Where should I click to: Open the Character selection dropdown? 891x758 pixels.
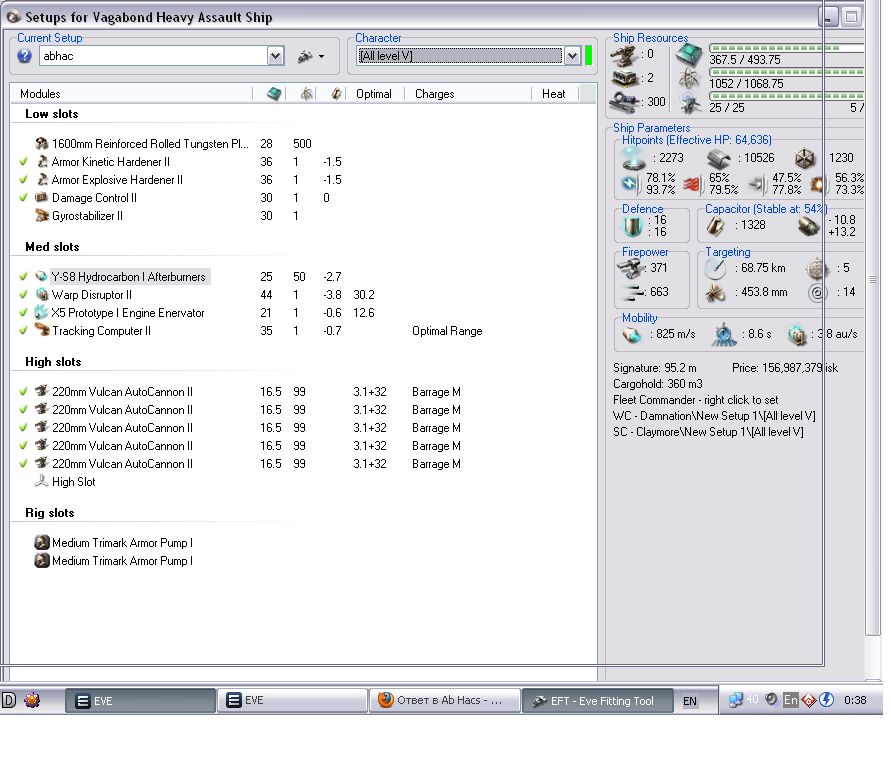[572, 56]
